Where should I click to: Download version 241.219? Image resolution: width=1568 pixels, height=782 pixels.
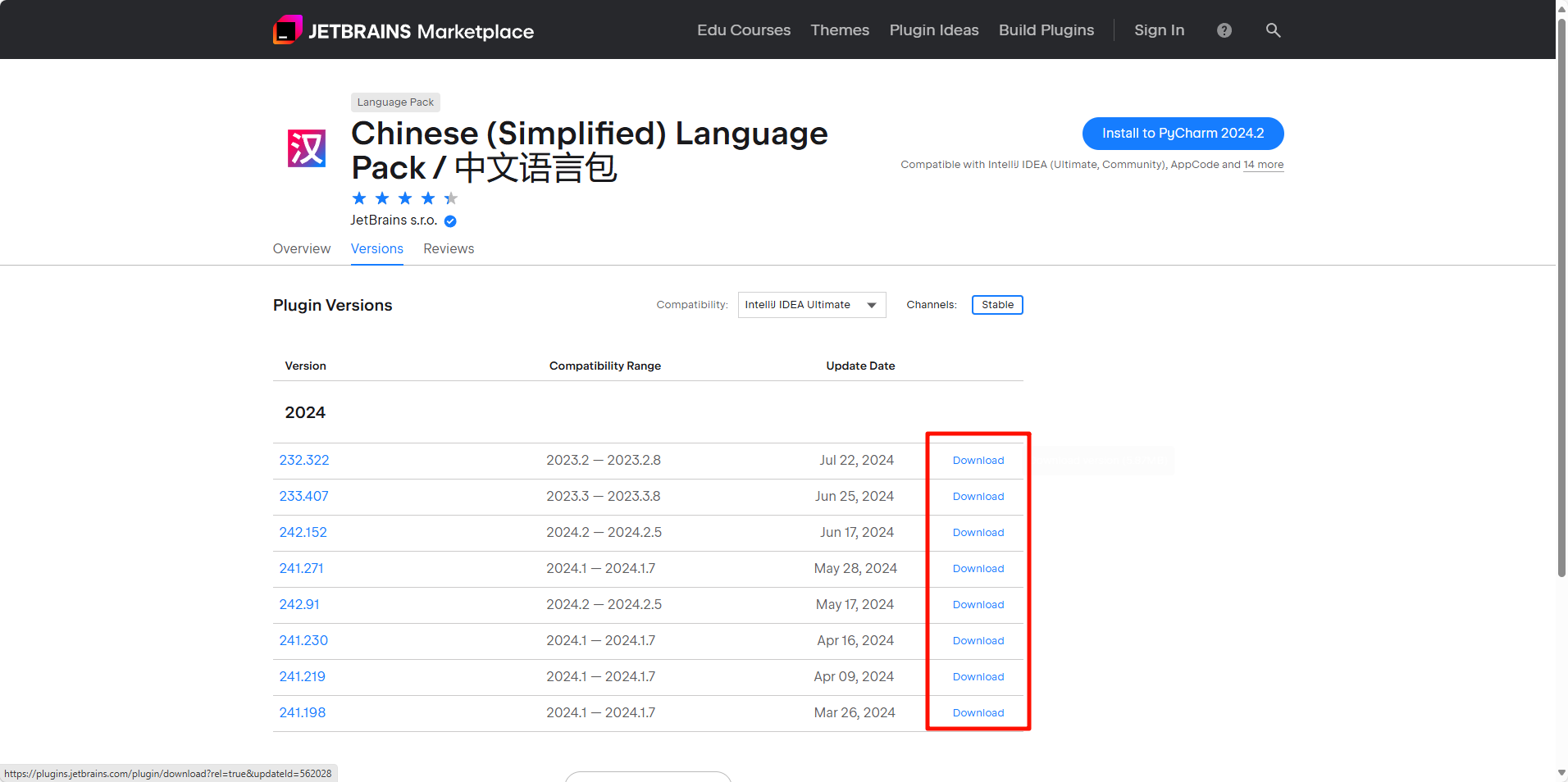pos(978,677)
